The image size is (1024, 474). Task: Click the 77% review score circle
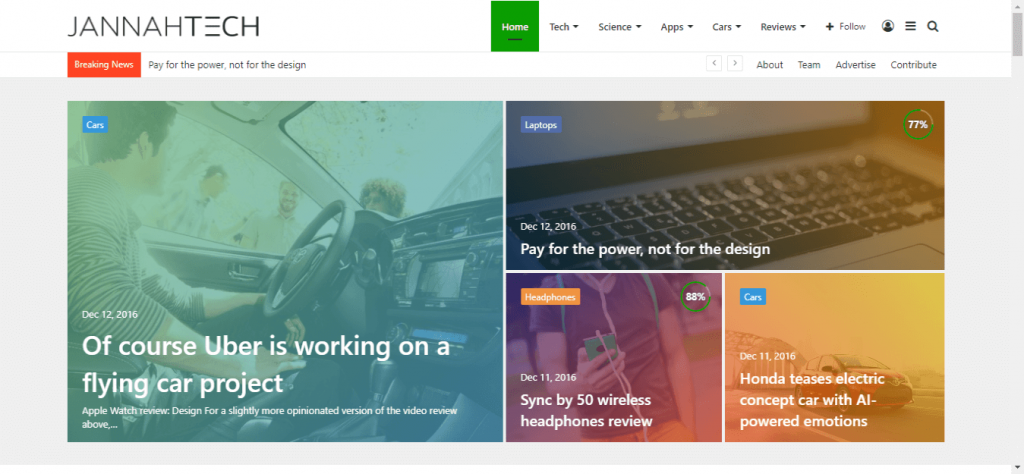click(x=918, y=124)
